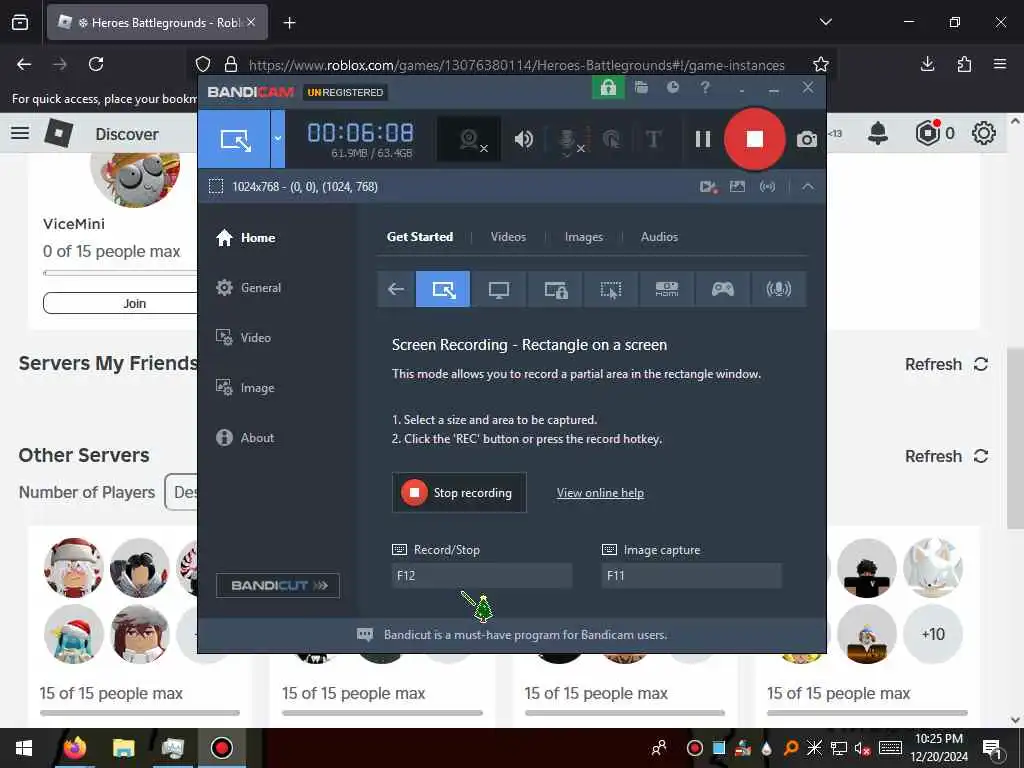Viewport: 1024px width, 768px height.
Task: Click the audio broadcast status icon
Action: click(767, 187)
